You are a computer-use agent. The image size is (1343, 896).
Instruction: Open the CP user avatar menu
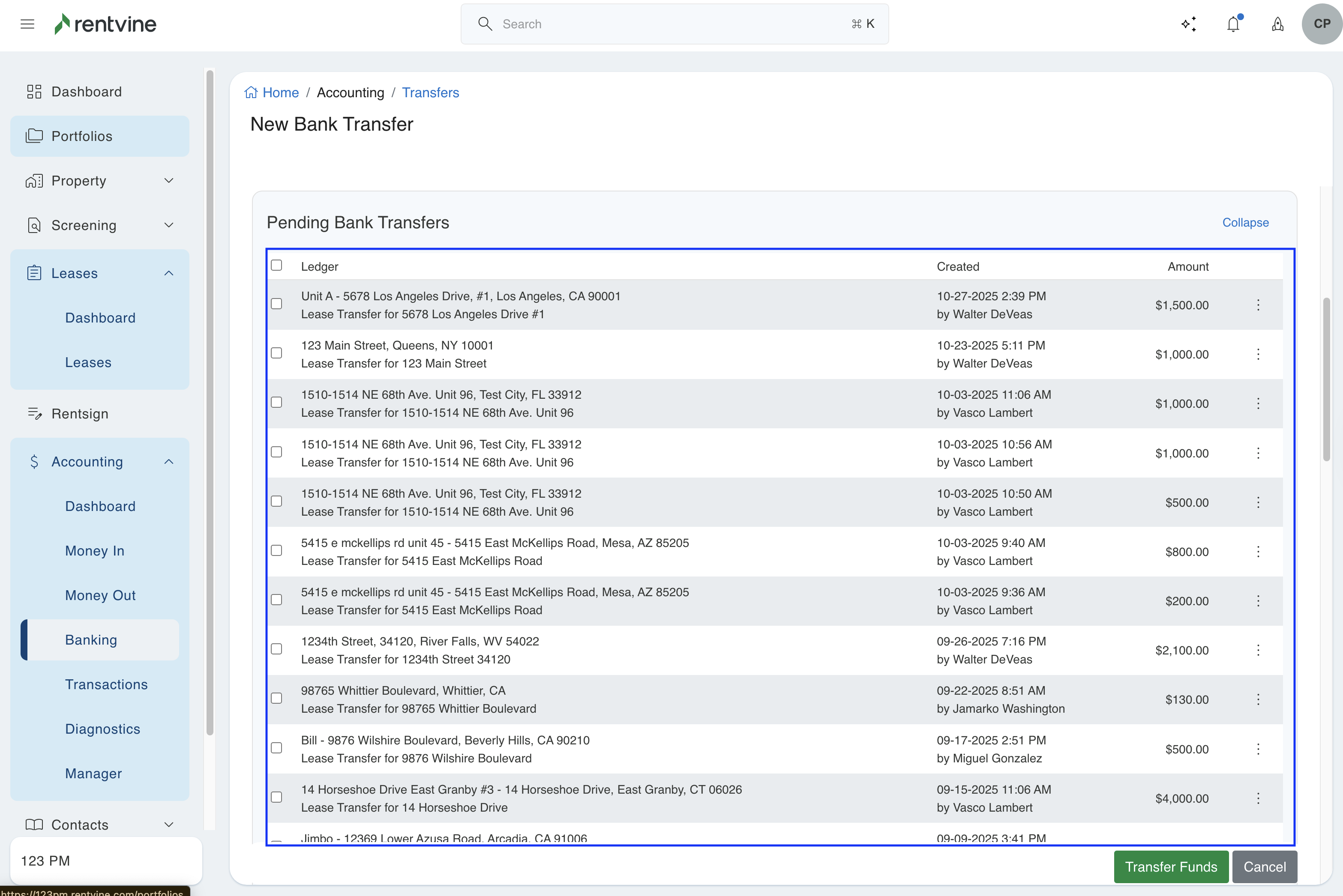1321,24
